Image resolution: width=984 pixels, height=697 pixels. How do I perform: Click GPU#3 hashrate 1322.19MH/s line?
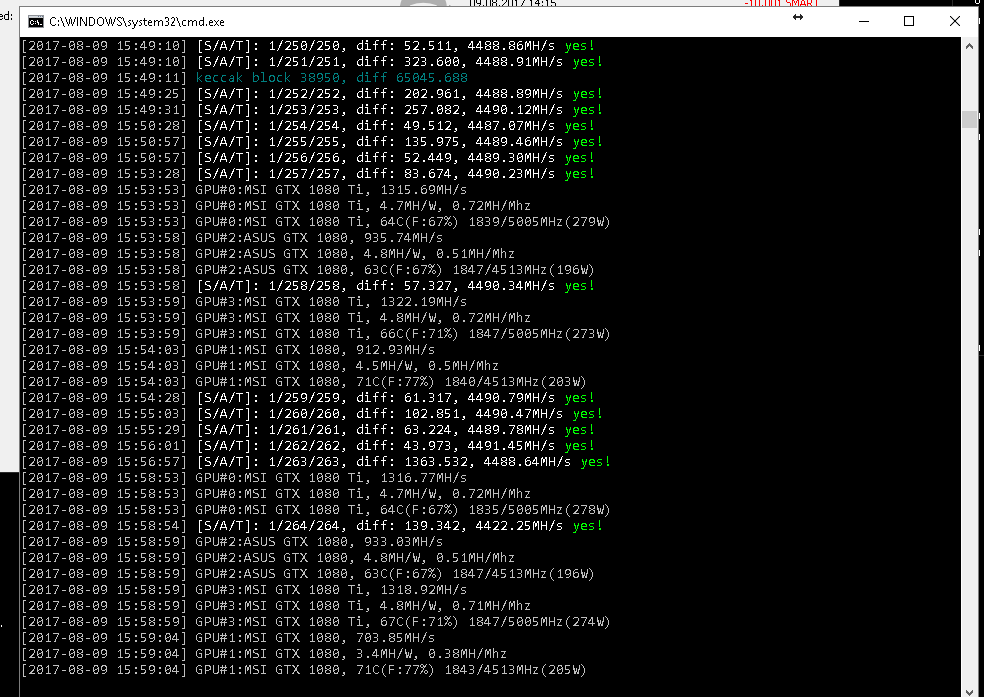245,302
